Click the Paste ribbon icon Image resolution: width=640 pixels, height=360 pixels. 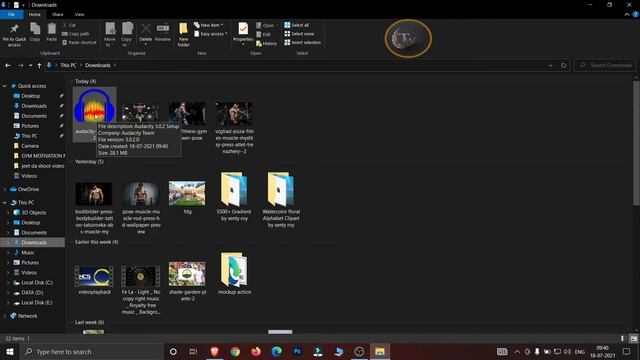[51, 32]
